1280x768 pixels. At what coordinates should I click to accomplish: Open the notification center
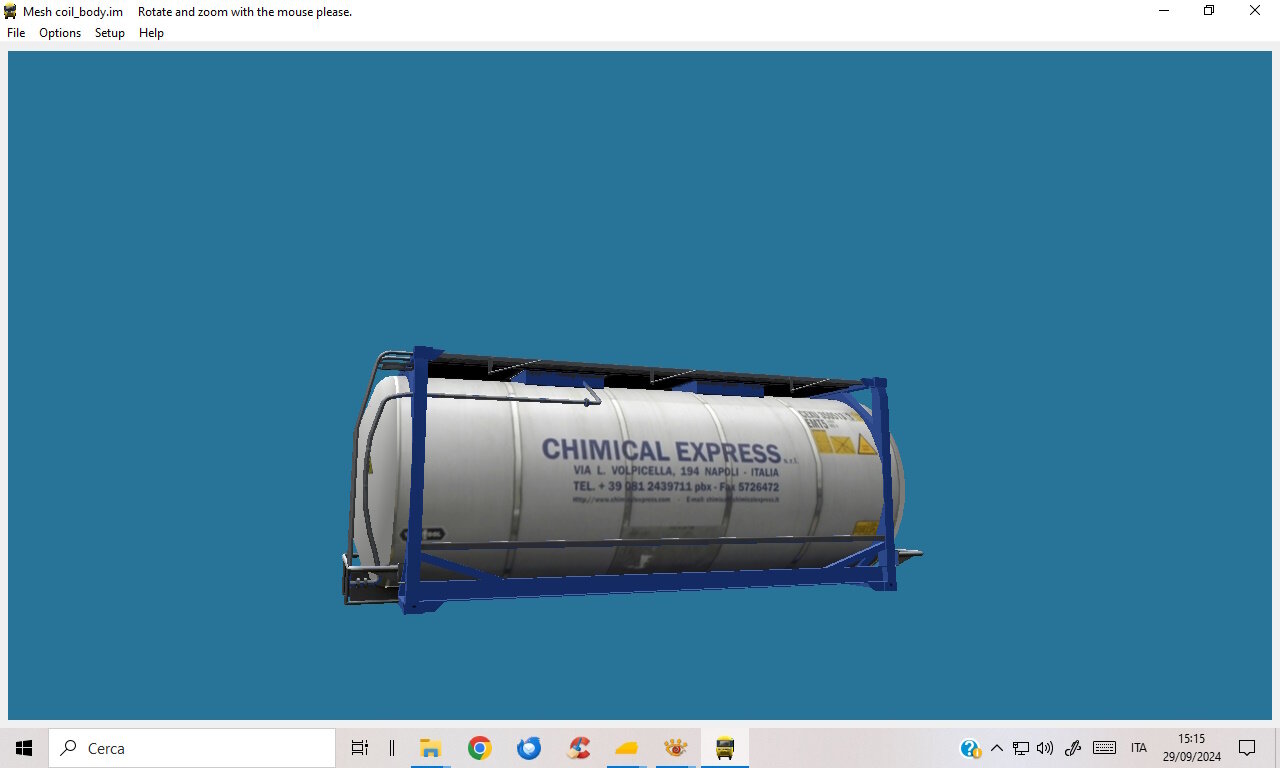point(1247,748)
